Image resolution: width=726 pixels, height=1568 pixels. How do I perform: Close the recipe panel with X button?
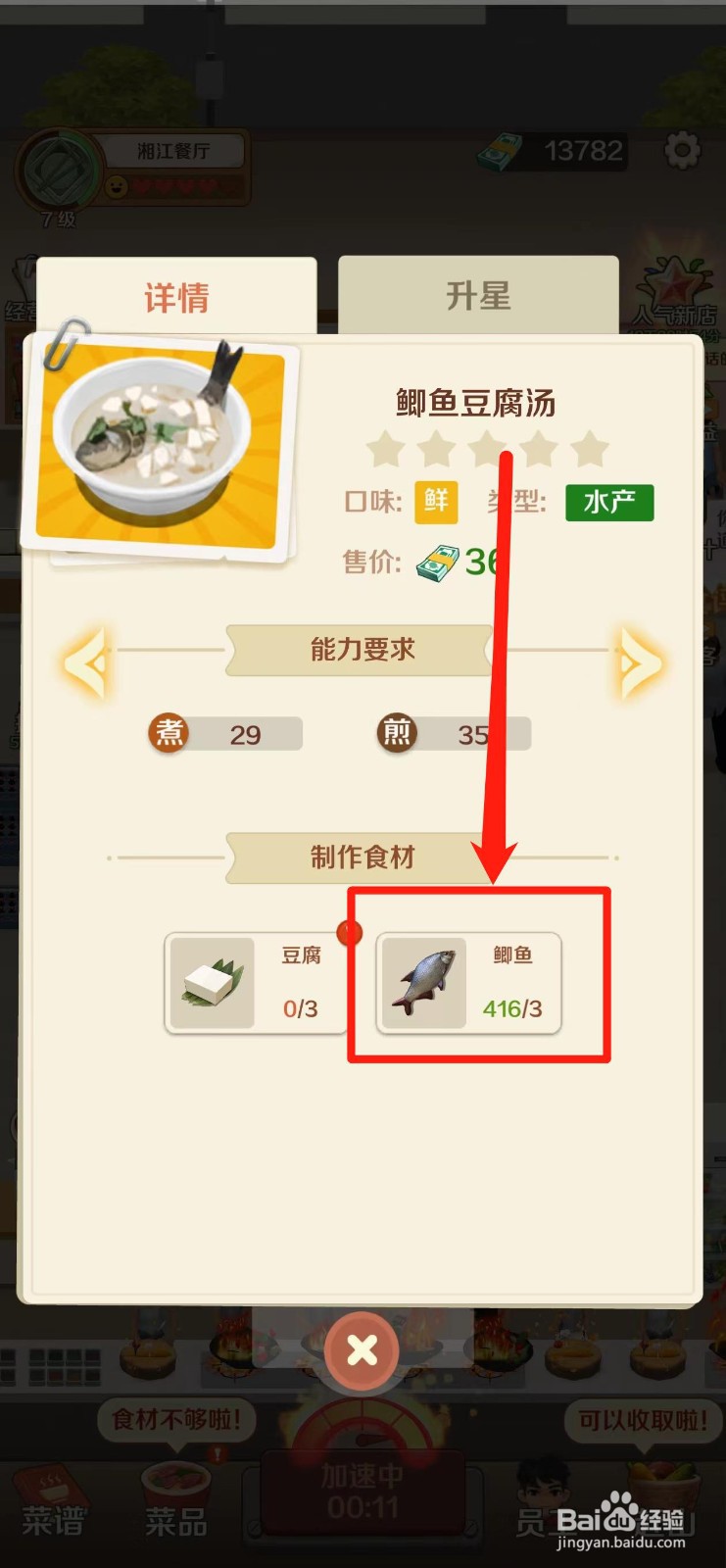pos(362,1351)
